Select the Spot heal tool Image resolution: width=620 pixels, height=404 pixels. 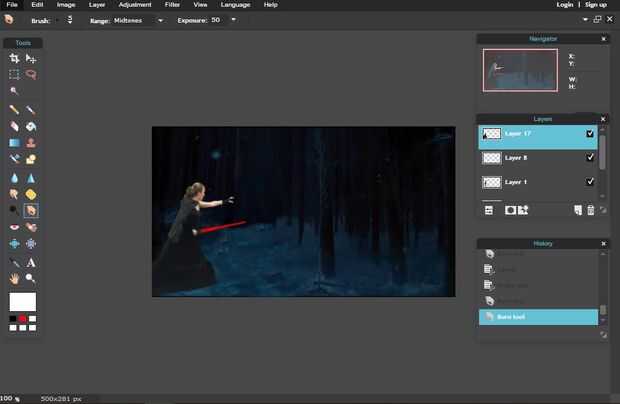pyautogui.click(x=31, y=227)
